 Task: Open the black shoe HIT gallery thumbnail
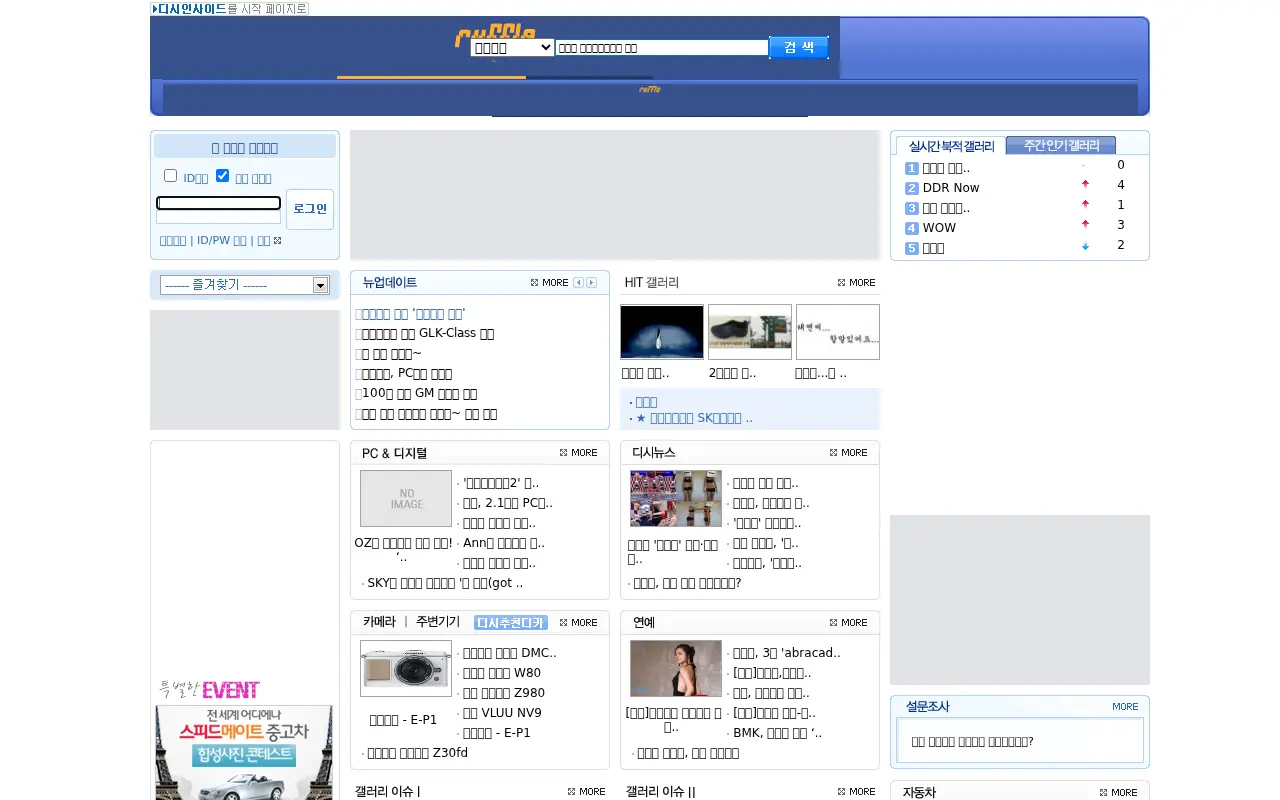[750, 332]
